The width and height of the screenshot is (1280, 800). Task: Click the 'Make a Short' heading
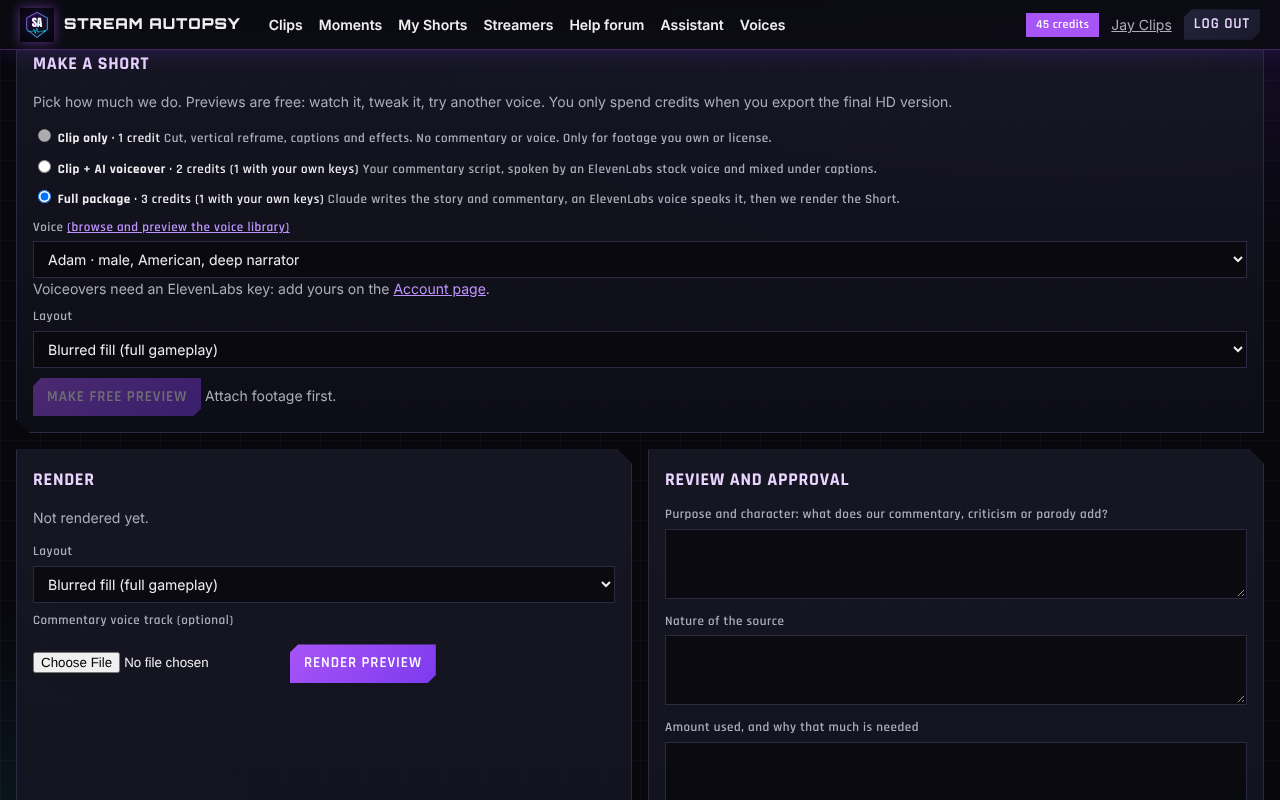click(91, 64)
